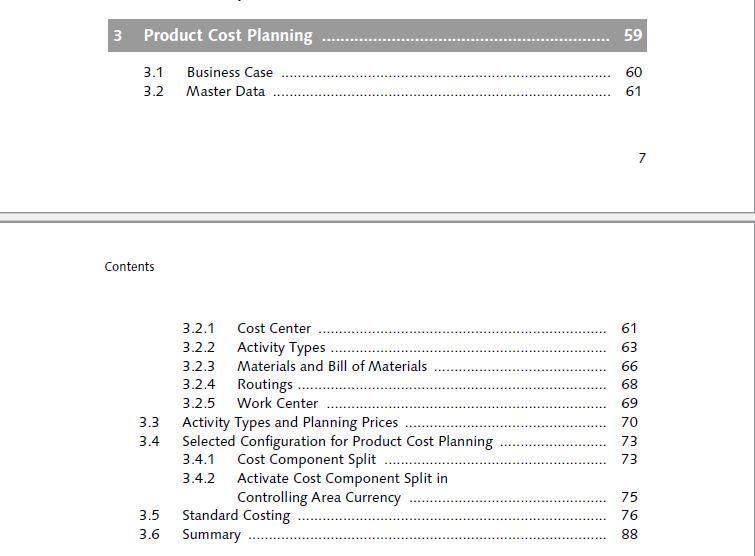
Task: Go to 3.2.4 Routings
Action: click(x=410, y=385)
